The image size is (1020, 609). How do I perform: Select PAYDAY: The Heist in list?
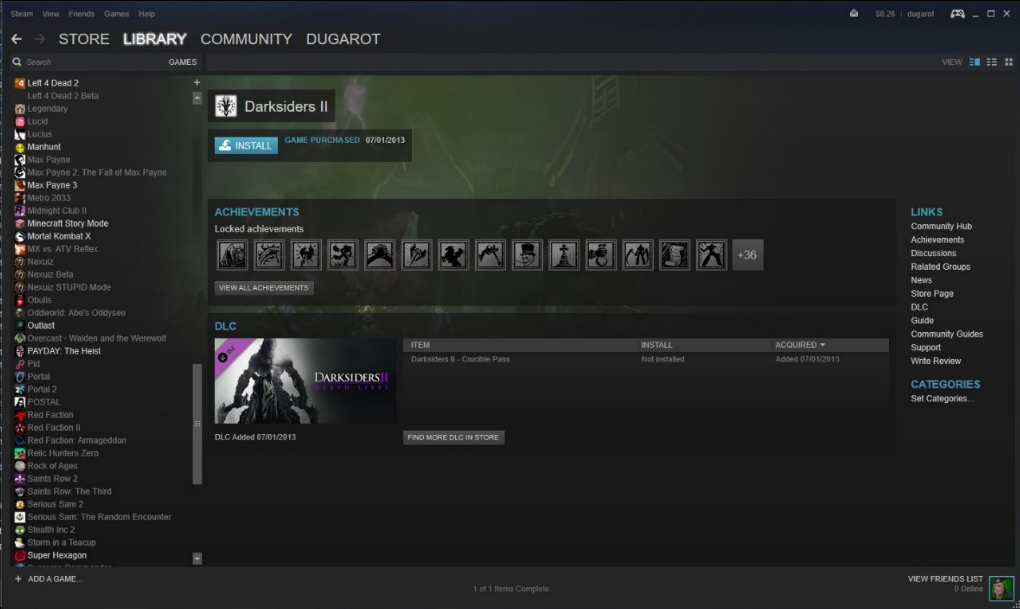[64, 351]
